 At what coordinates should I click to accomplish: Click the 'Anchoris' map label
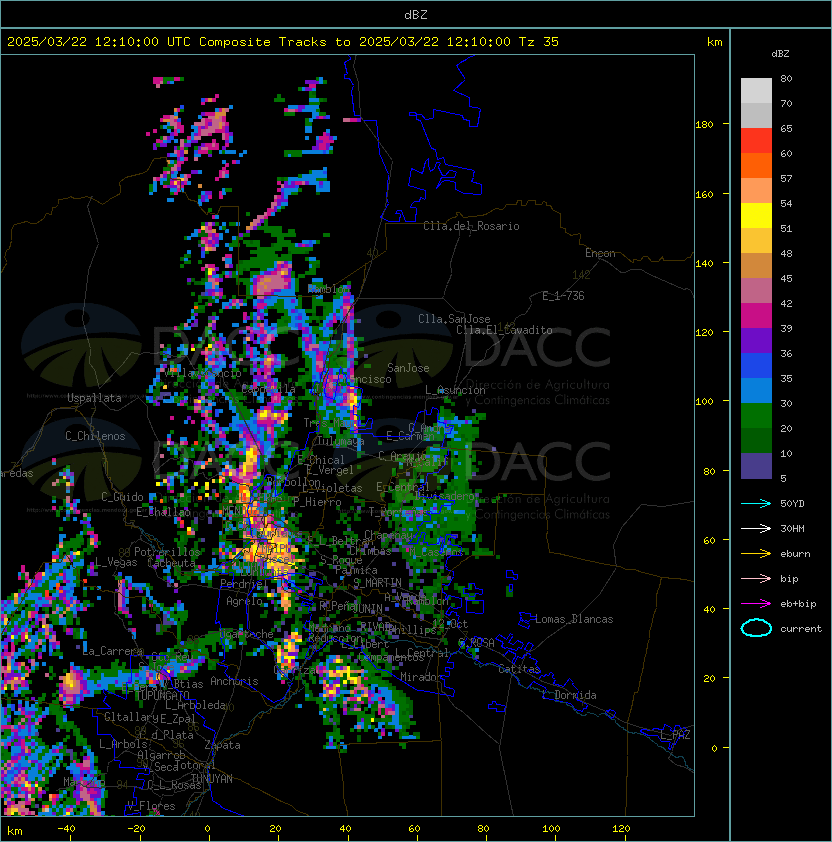pyautogui.click(x=234, y=681)
